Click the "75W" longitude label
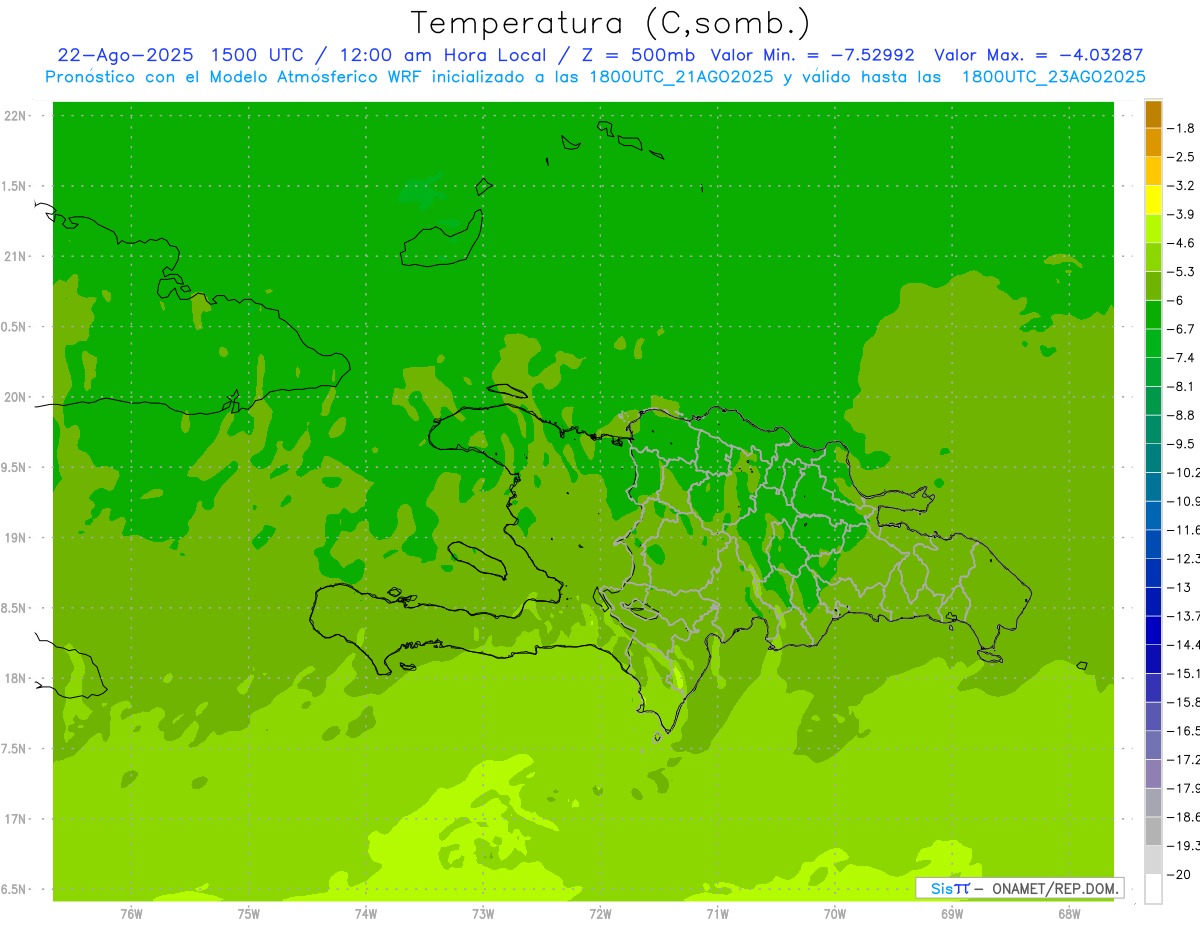Image resolution: width=1200 pixels, height=927 pixels. pyautogui.click(x=249, y=914)
